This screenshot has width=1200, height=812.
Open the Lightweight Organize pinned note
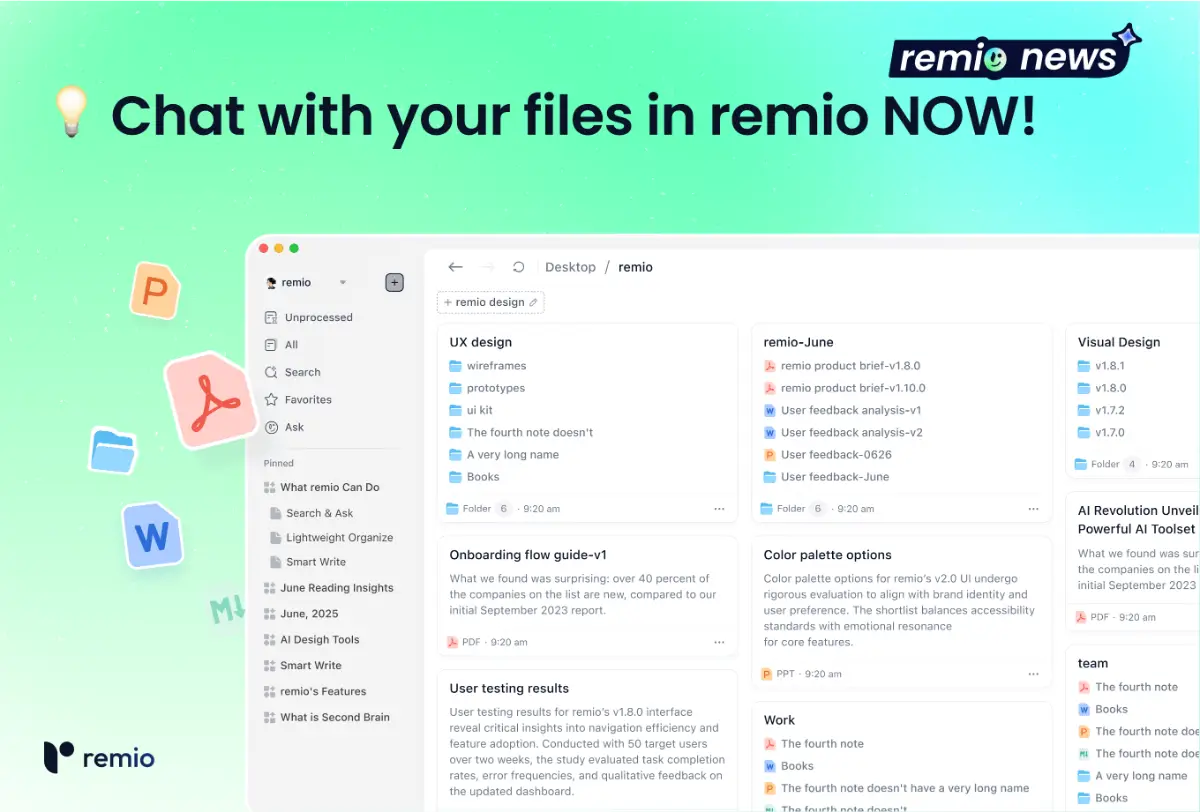(x=339, y=537)
